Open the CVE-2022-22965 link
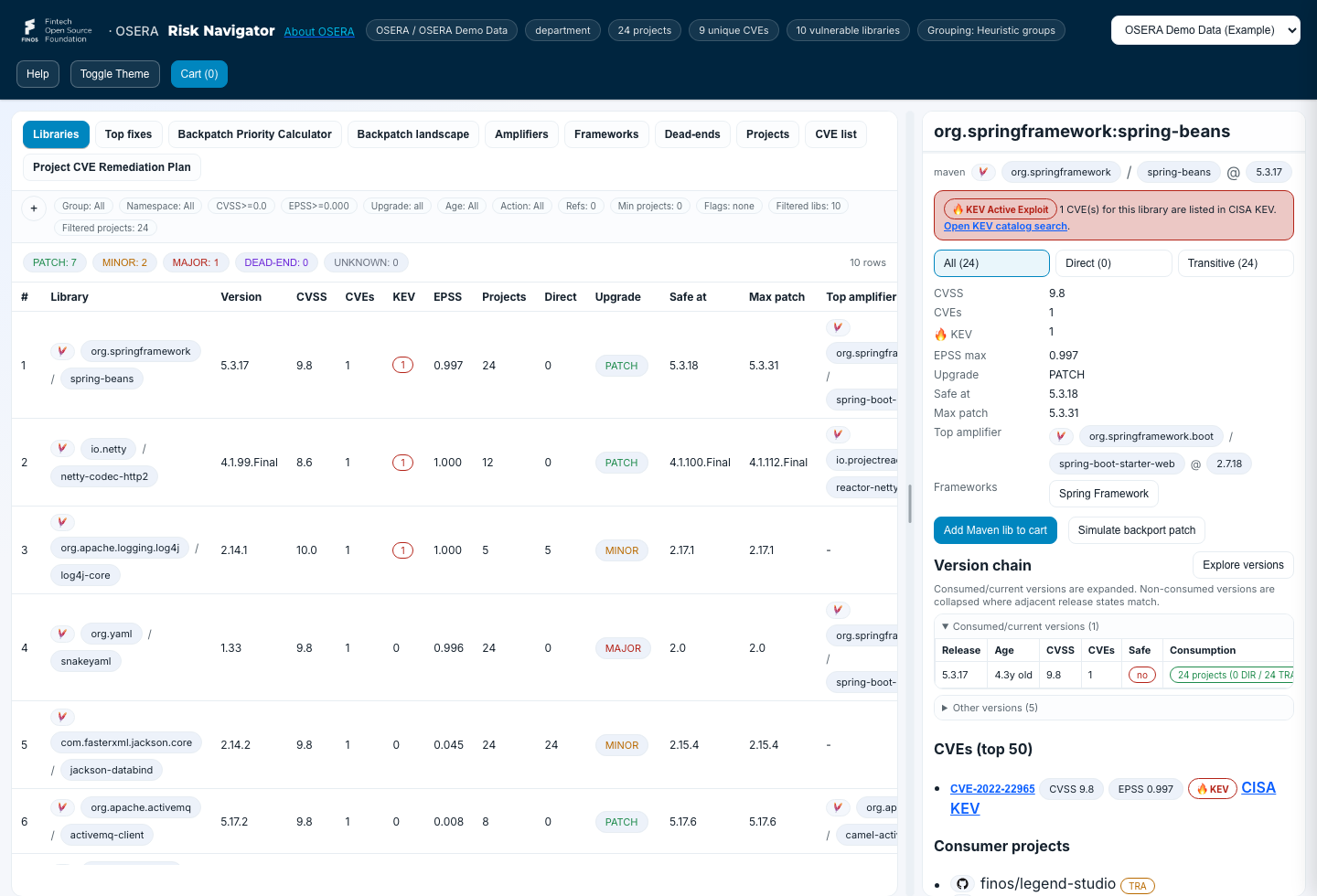Image resolution: width=1317 pixels, height=896 pixels. (992, 789)
